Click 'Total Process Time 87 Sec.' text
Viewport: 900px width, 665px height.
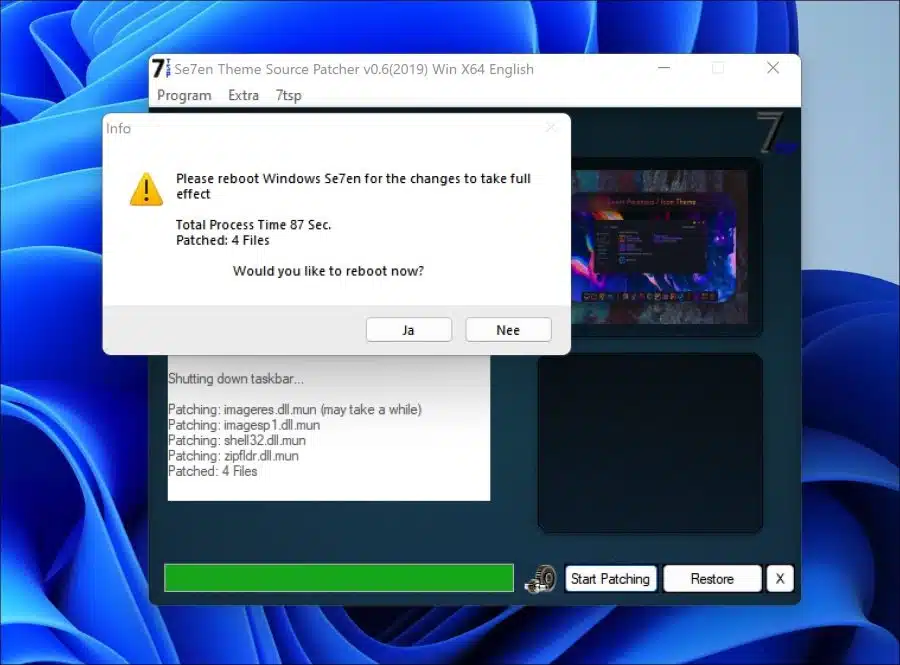pyautogui.click(x=253, y=225)
